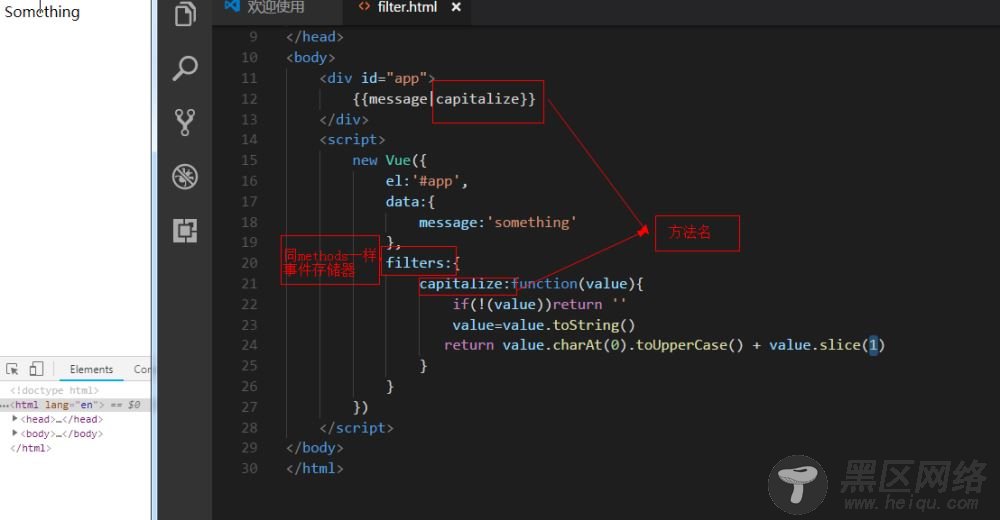Image resolution: width=1000 pixels, height=520 pixels.
Task: Click the '<body>' tag on line 10
Action: point(311,57)
